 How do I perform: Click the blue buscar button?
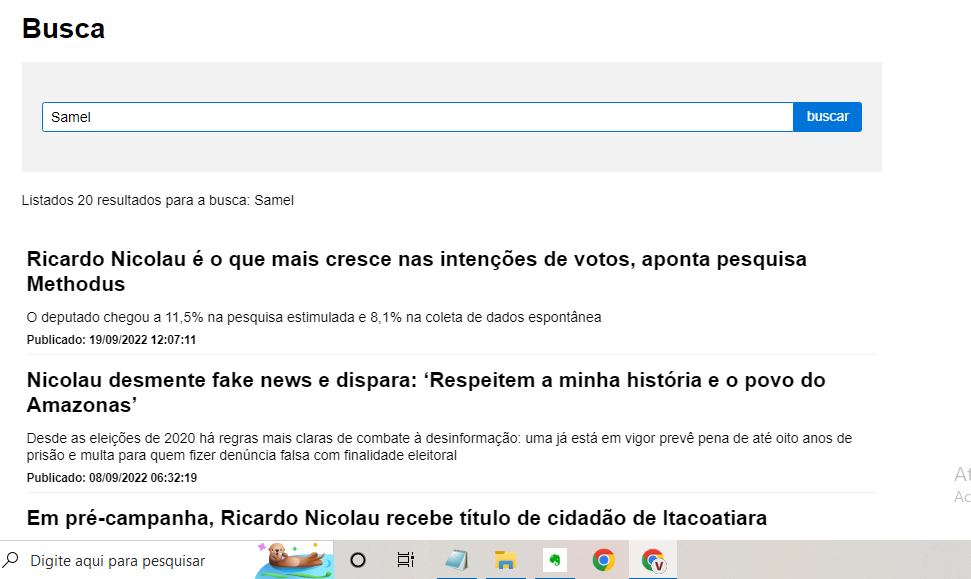pyautogui.click(x=827, y=117)
